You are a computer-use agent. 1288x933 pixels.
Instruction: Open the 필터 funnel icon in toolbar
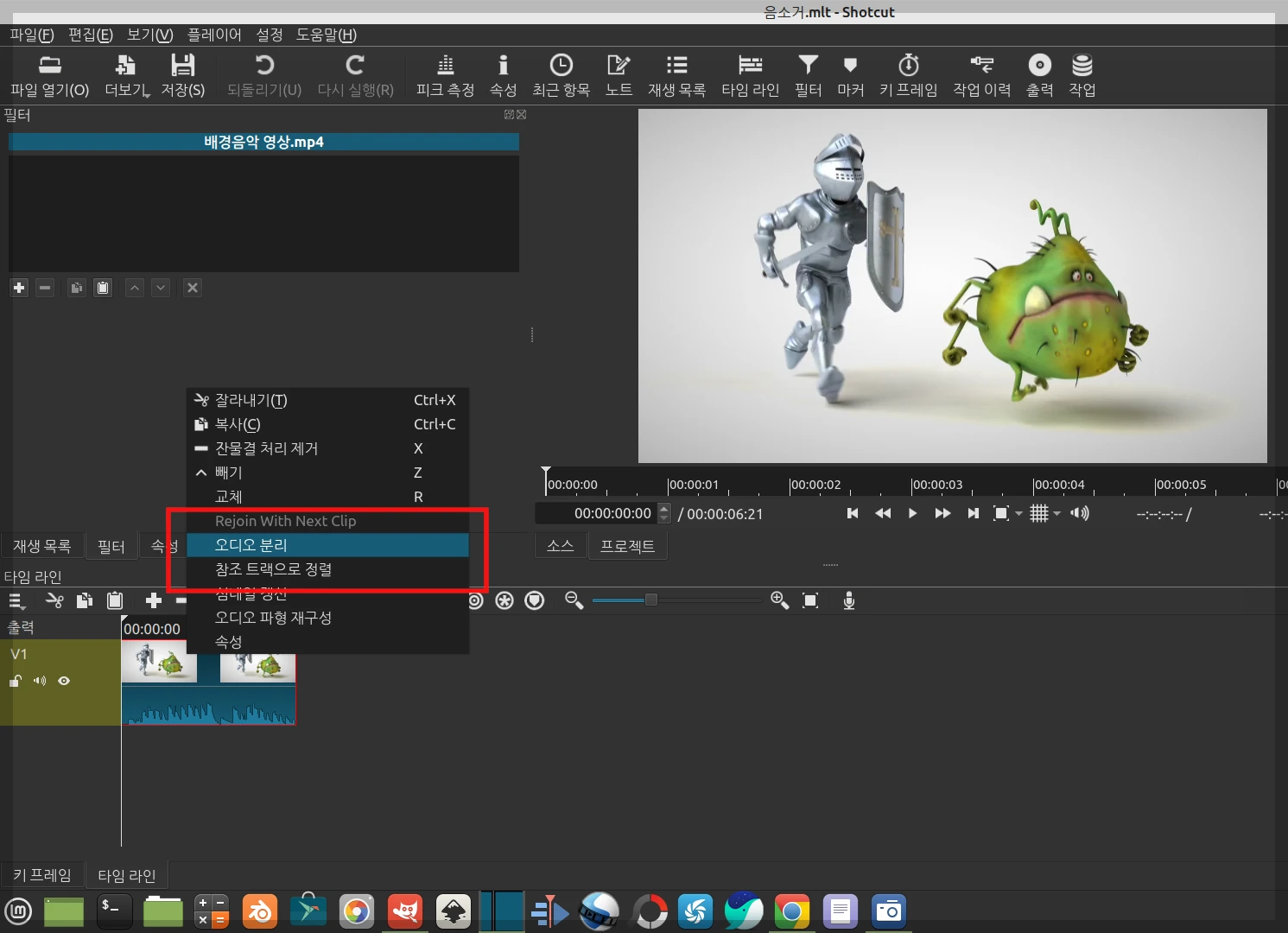click(808, 76)
